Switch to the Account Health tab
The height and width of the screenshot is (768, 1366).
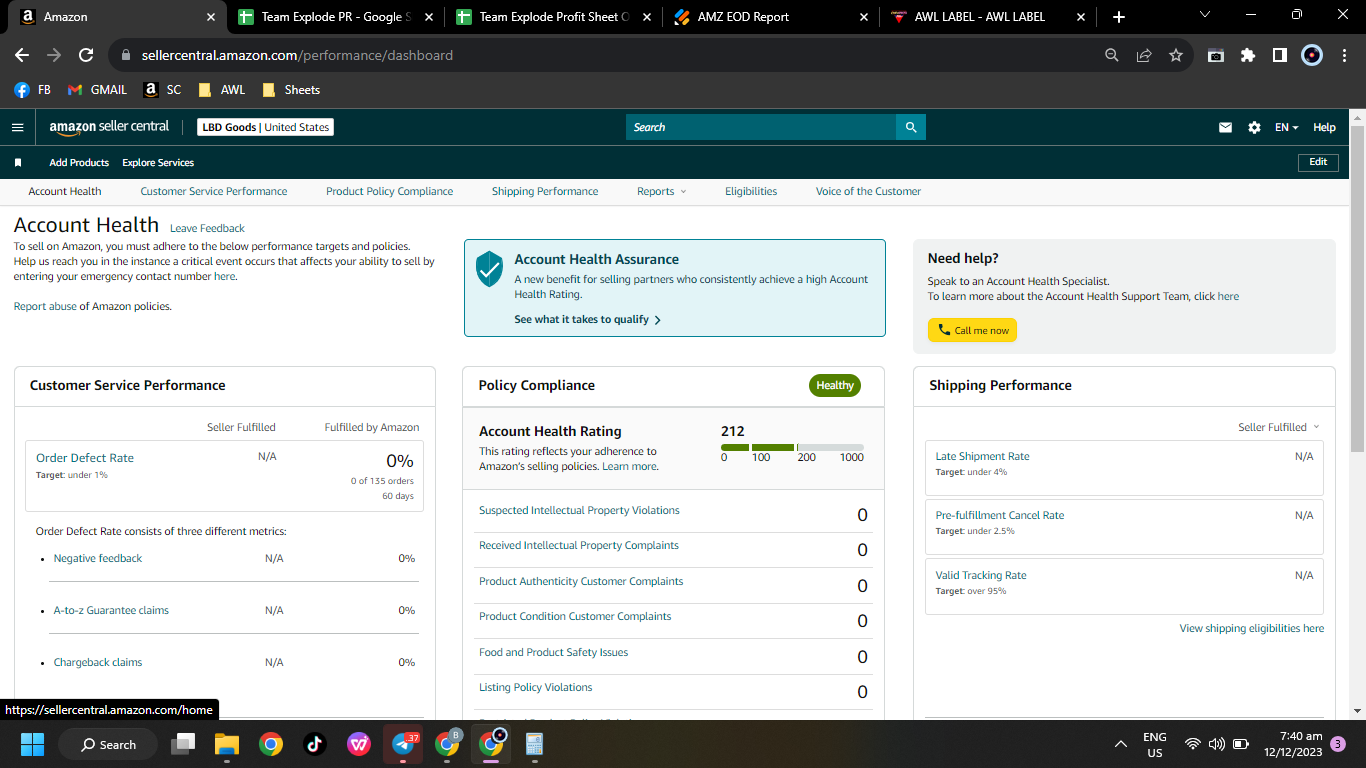click(65, 191)
